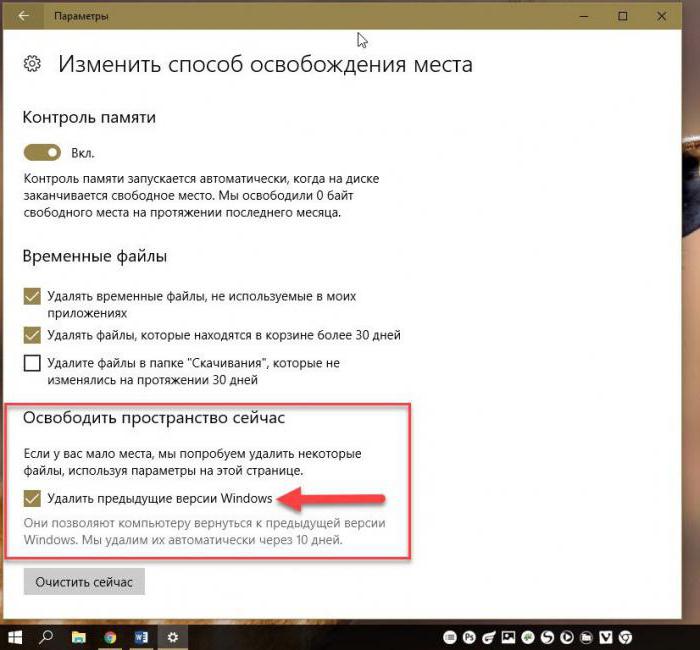Click the folder-shaped tray icon
The height and width of the screenshot is (650, 700).
click(x=587, y=637)
